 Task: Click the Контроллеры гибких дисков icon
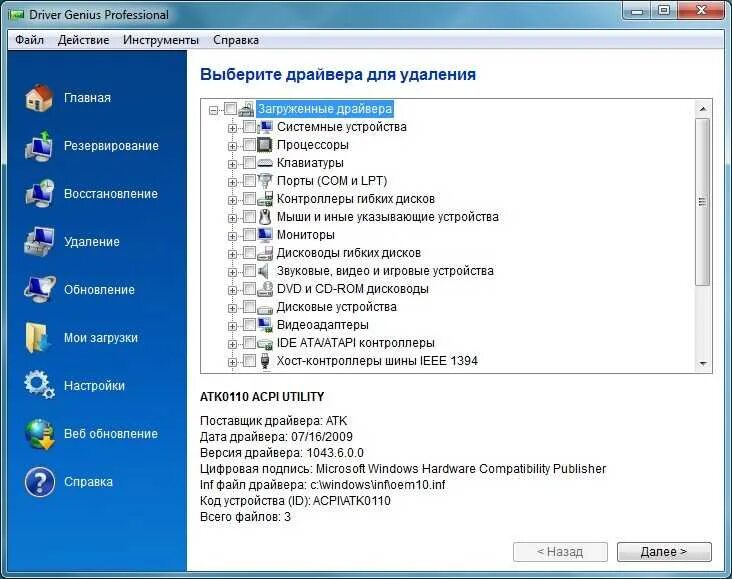coord(265,199)
